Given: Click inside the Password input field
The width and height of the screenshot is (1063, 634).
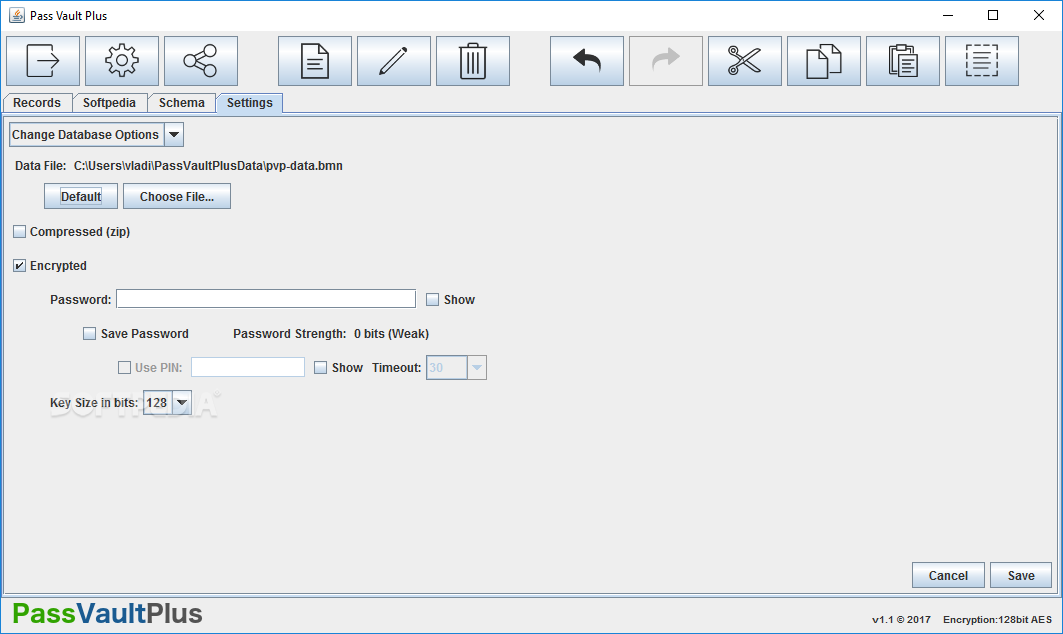Looking at the screenshot, I should [x=266, y=299].
